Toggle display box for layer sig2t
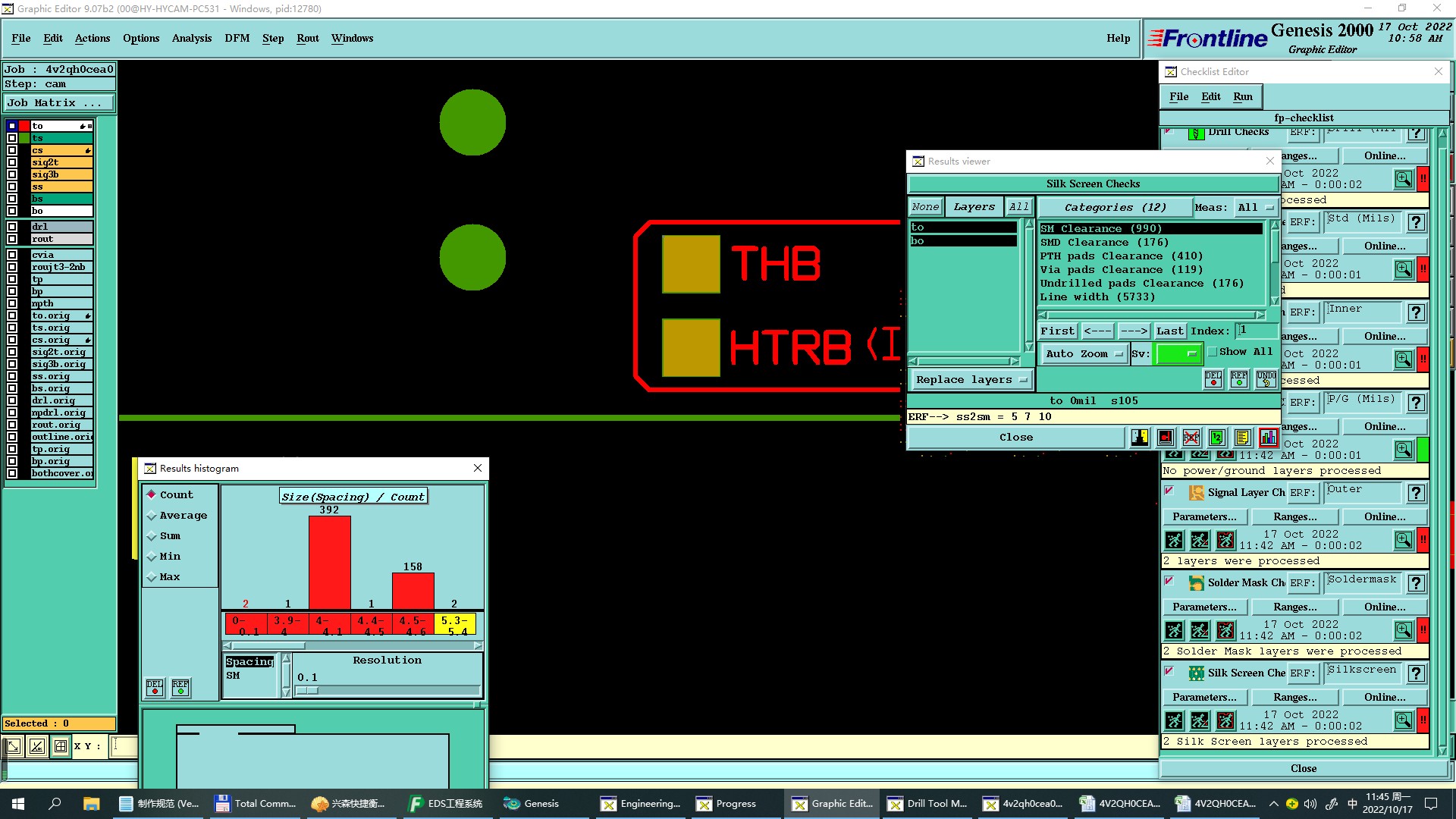The height and width of the screenshot is (819, 1456). pyautogui.click(x=12, y=162)
